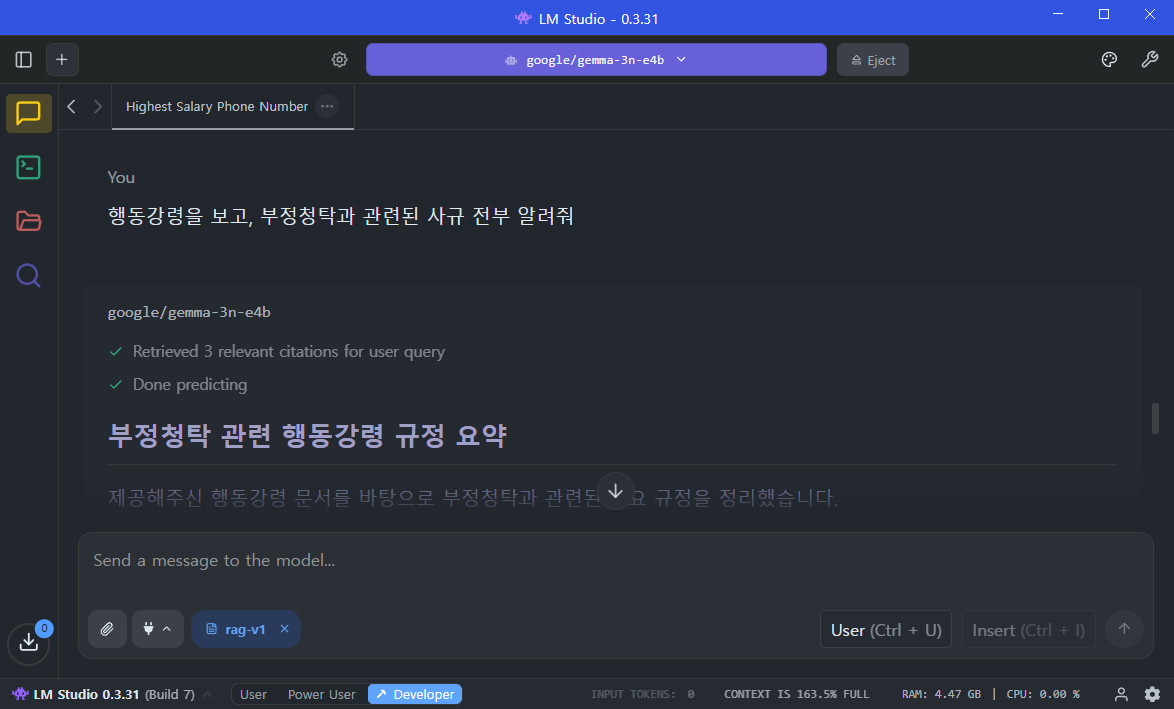The image size is (1174, 709).
Task: Click the attach file paperclip icon
Action: pos(107,629)
